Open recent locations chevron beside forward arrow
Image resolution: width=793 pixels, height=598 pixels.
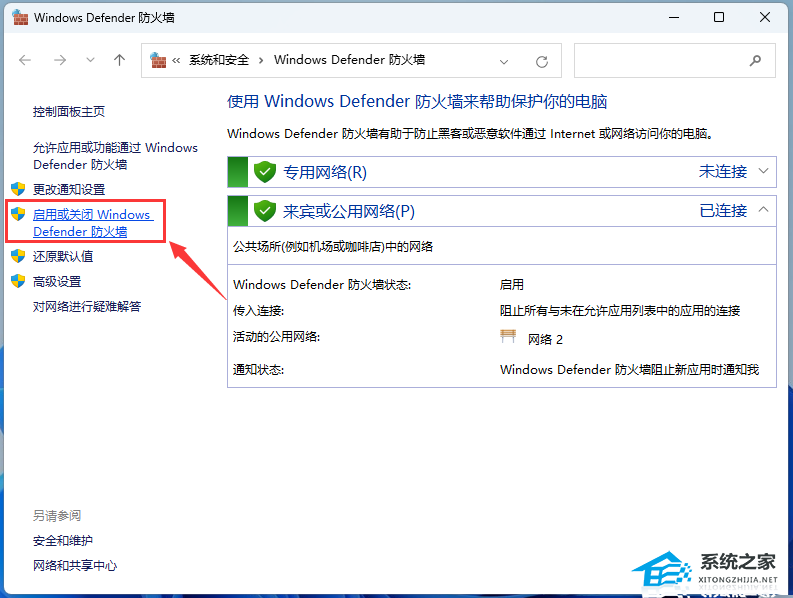(x=90, y=60)
